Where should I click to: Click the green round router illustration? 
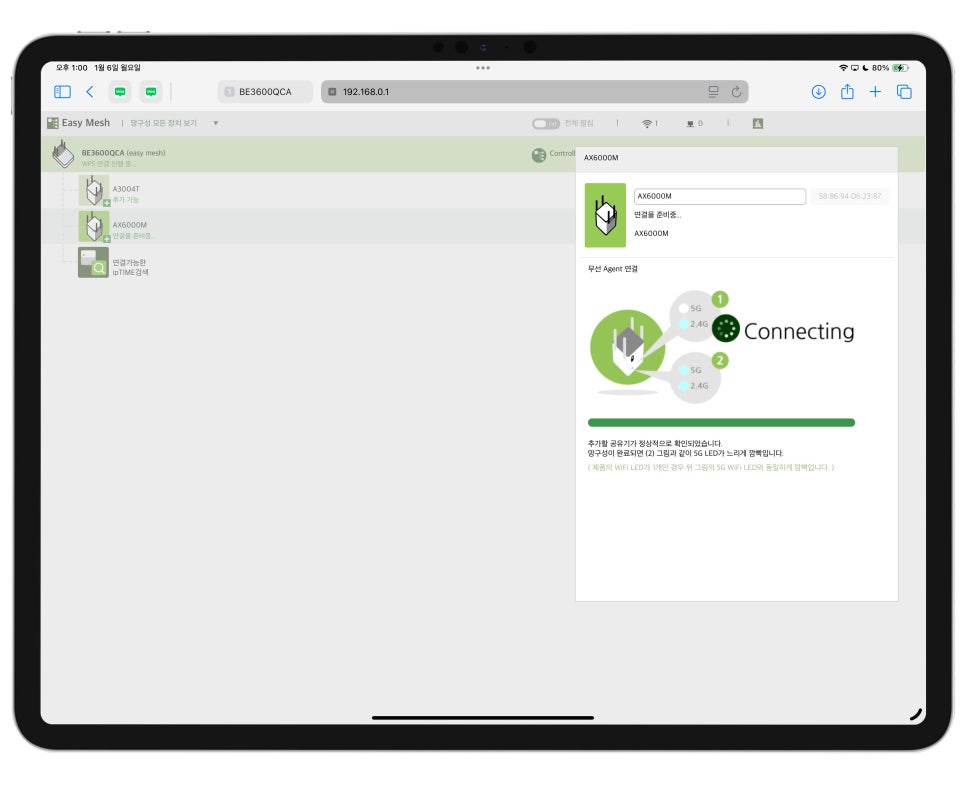point(627,348)
